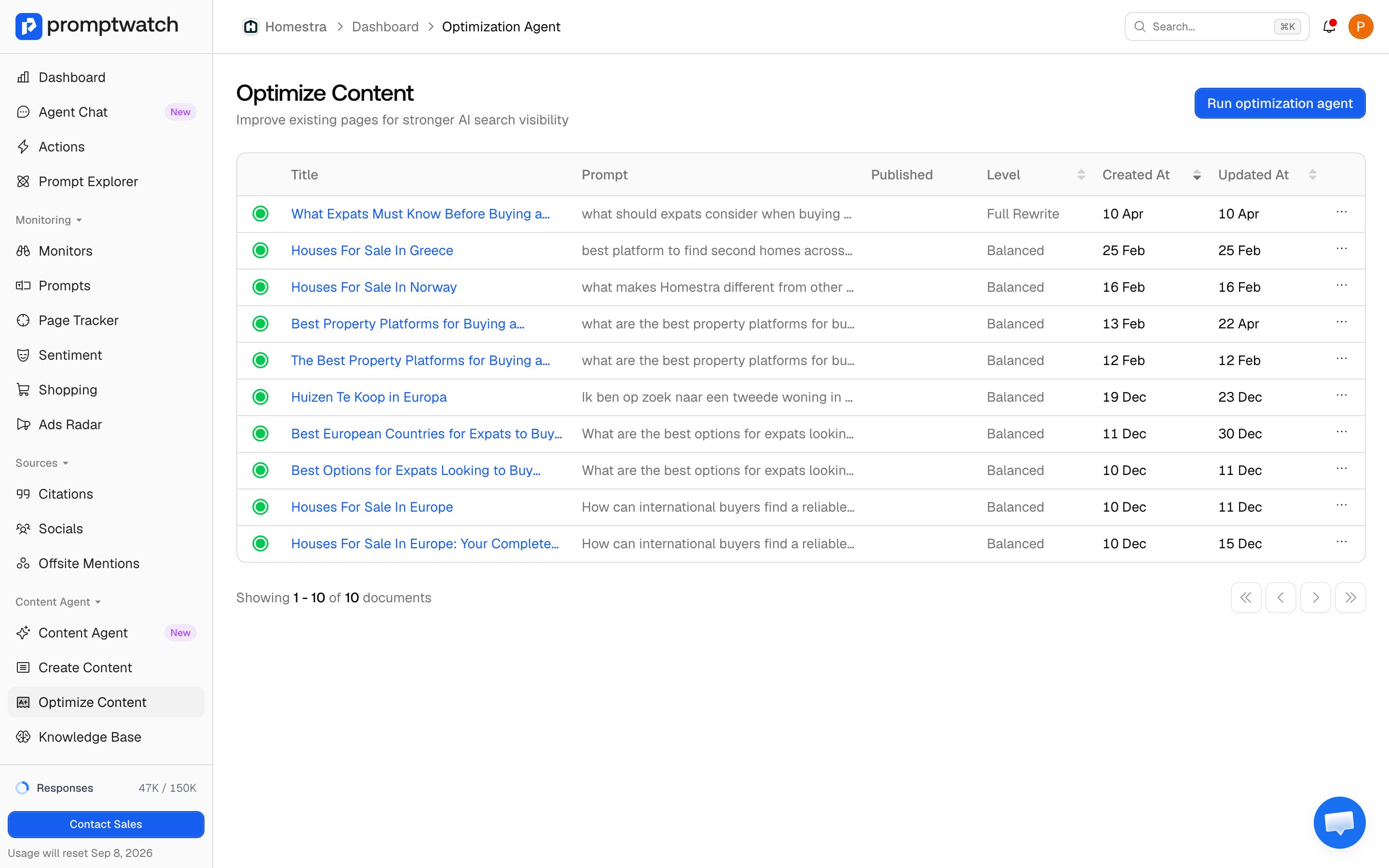Click Dashboard breadcrumb link
The width and height of the screenshot is (1389, 868).
point(385,27)
